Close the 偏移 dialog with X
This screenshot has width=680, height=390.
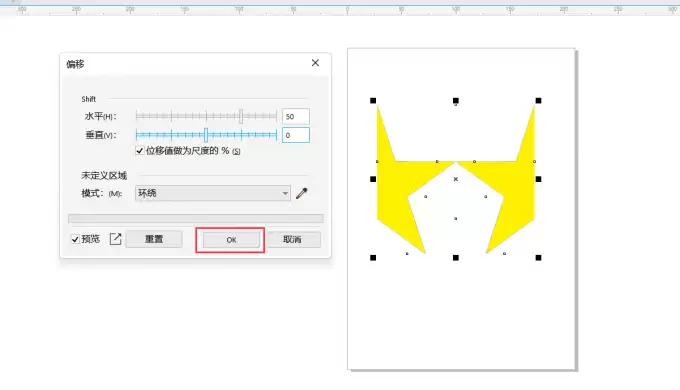315,63
